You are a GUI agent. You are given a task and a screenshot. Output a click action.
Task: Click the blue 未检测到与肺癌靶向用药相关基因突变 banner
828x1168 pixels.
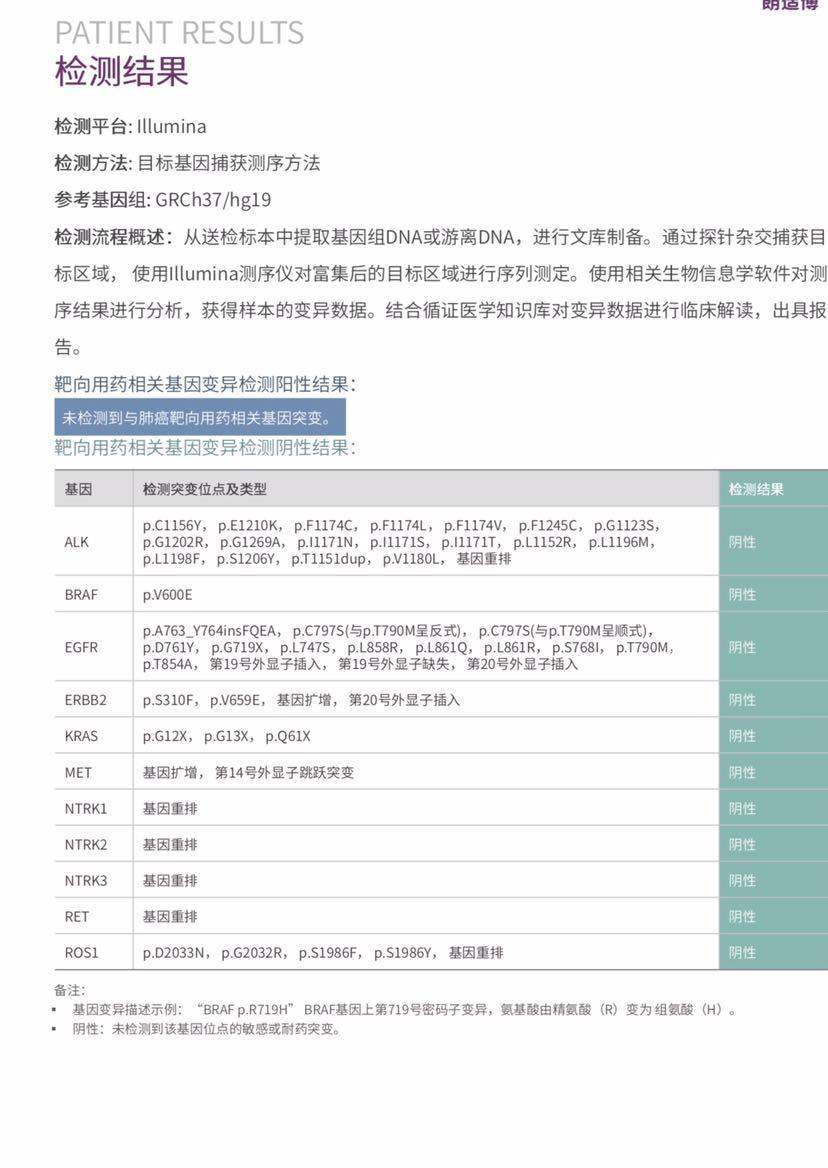199,416
